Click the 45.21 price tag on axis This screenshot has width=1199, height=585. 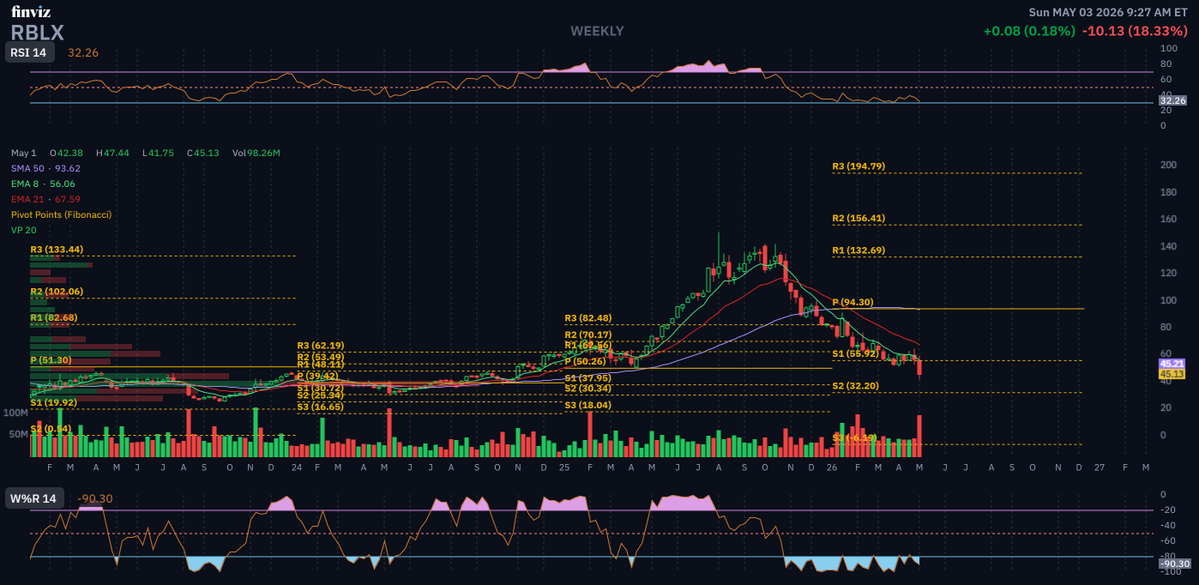(x=1171, y=363)
